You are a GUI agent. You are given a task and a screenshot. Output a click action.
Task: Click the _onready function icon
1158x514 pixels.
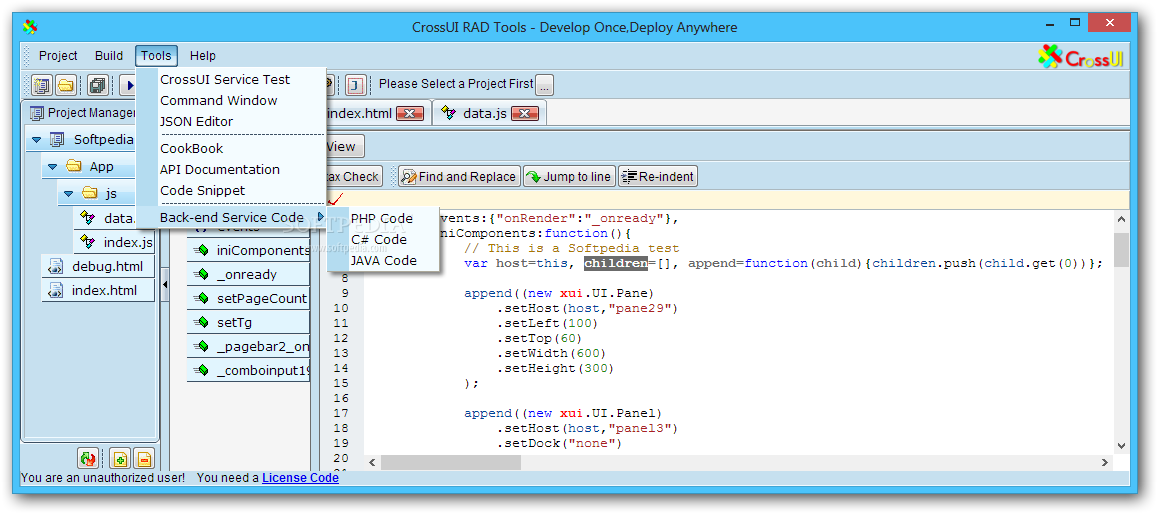click(202, 275)
